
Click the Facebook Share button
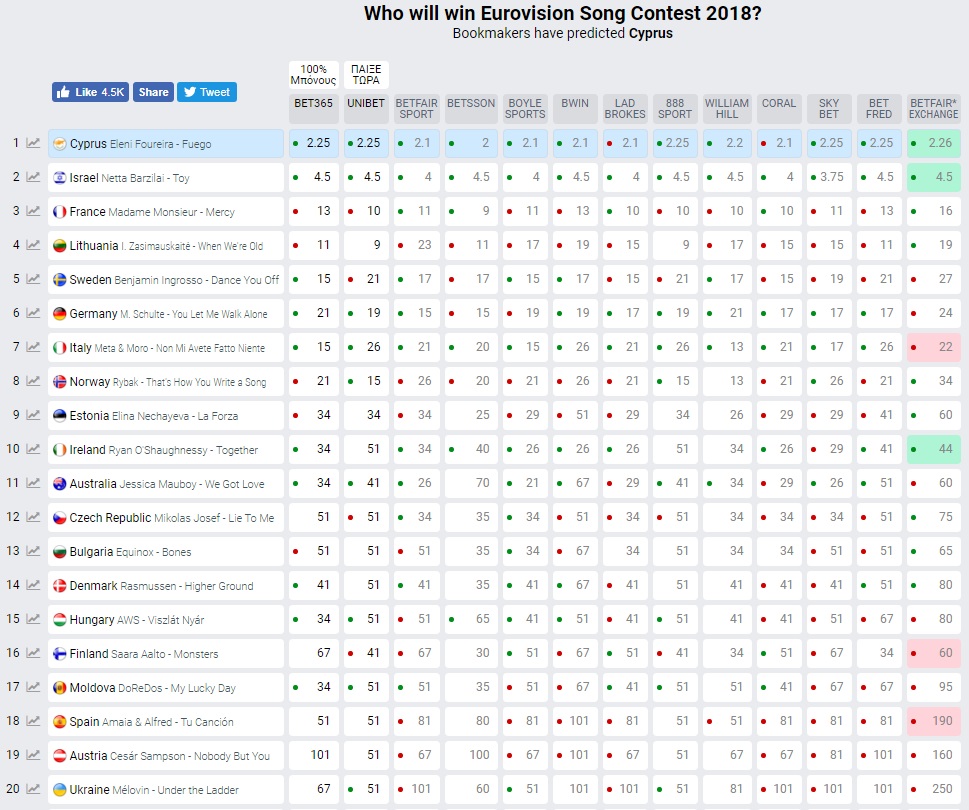[153, 92]
